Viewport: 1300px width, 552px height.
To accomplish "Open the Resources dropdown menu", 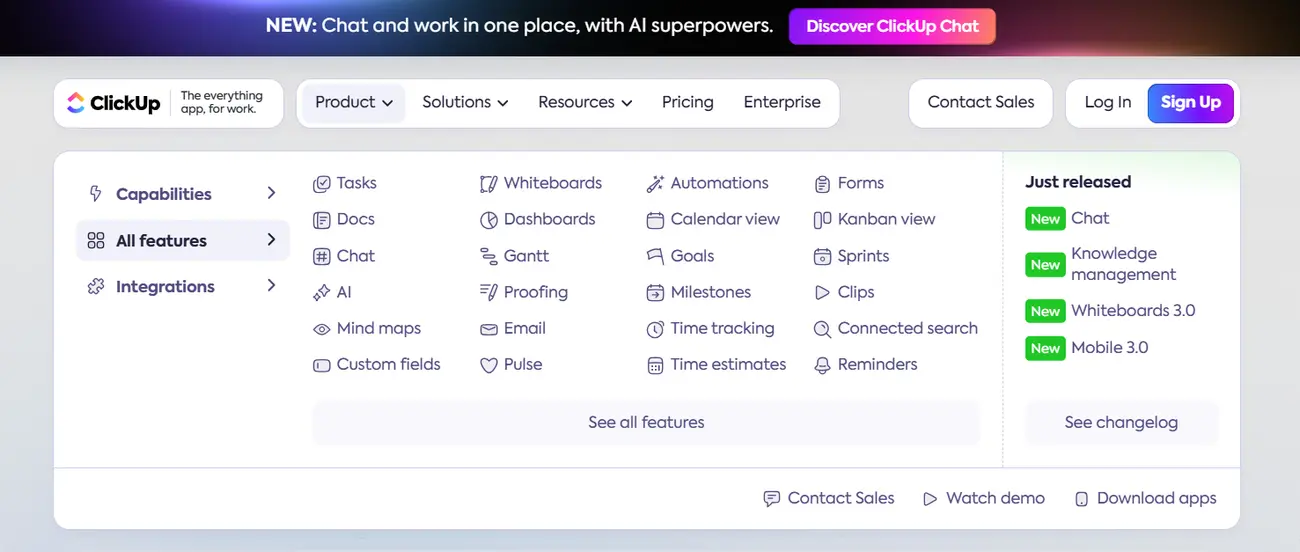I will pos(585,102).
